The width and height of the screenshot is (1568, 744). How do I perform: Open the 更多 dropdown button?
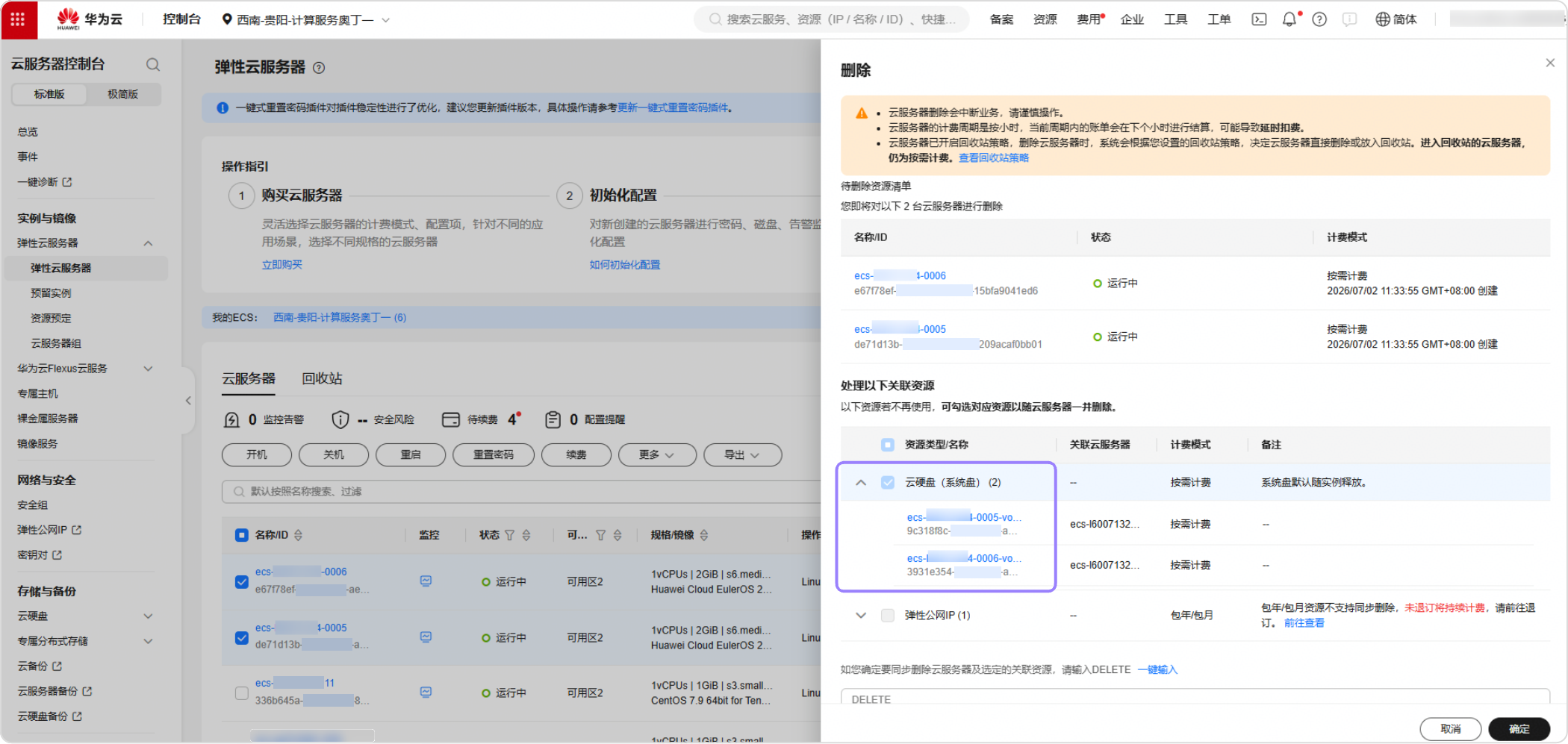658,454
